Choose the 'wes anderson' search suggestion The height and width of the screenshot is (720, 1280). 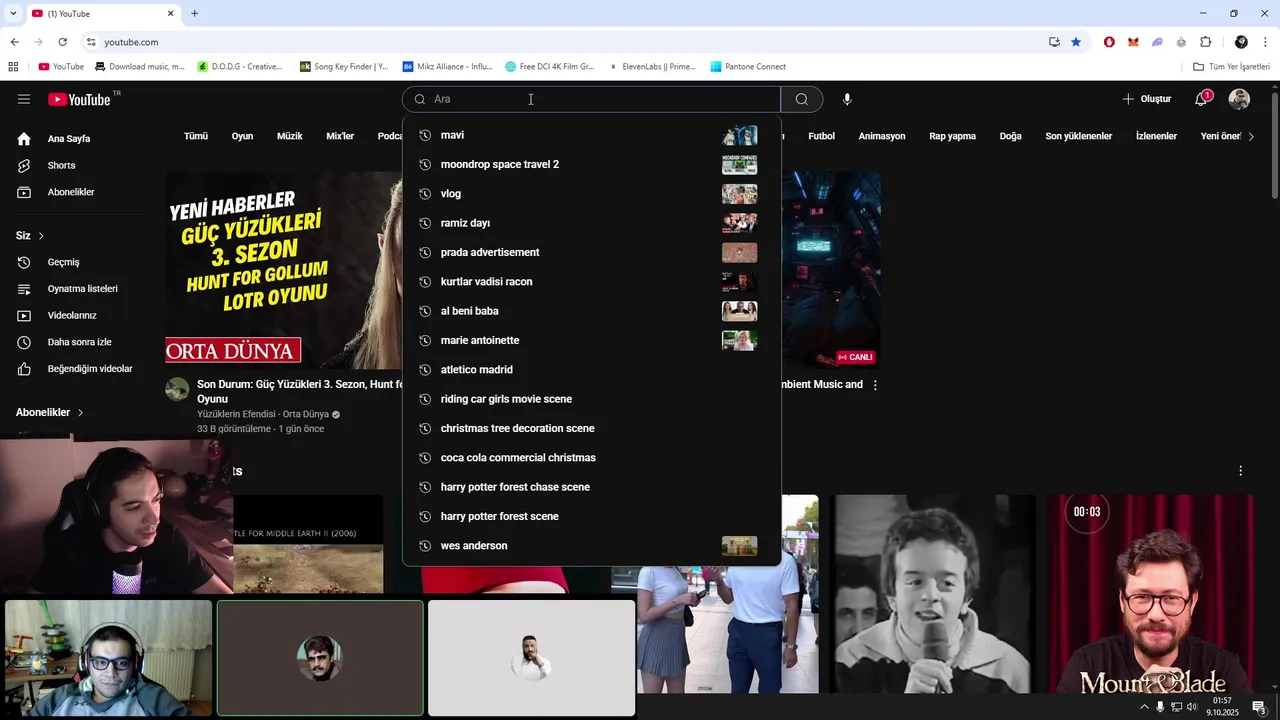pos(591,546)
